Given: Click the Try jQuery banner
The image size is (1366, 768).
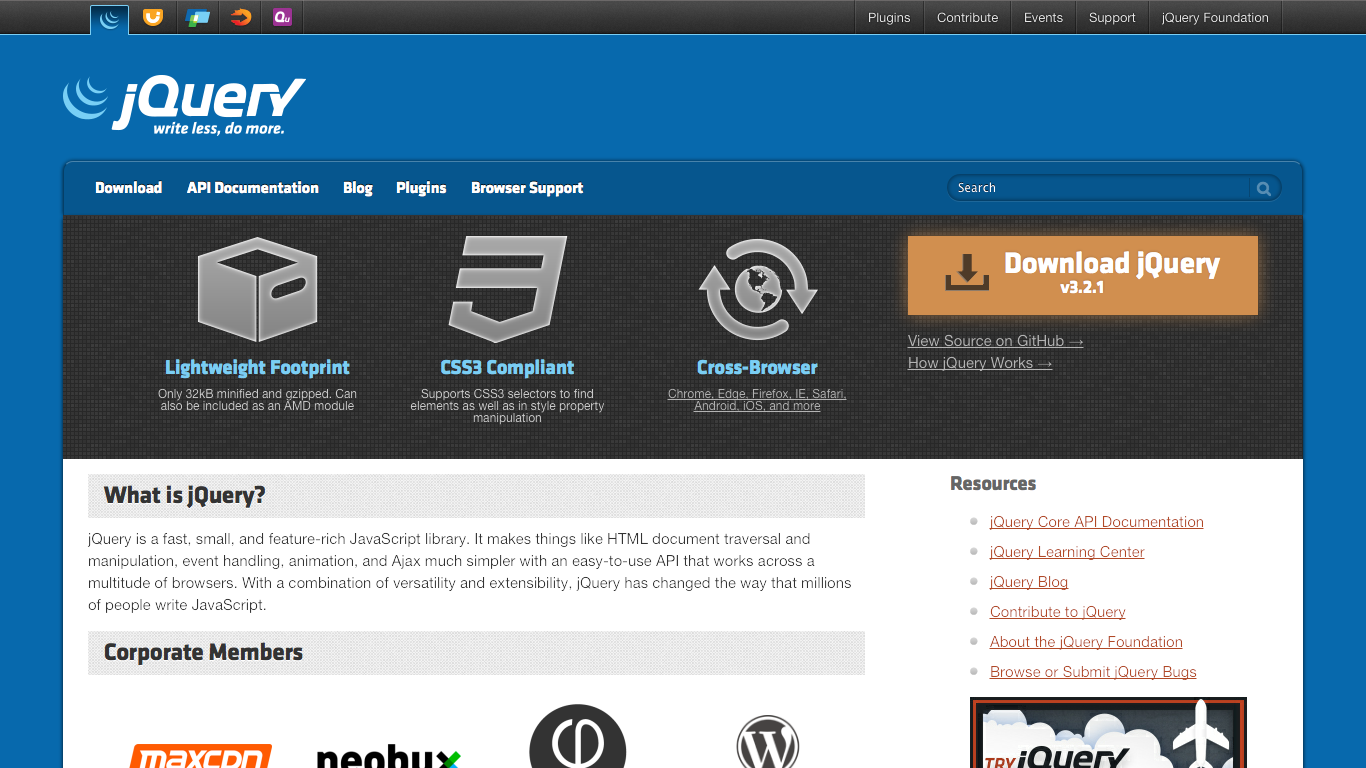Looking at the screenshot, I should coord(1107,733).
